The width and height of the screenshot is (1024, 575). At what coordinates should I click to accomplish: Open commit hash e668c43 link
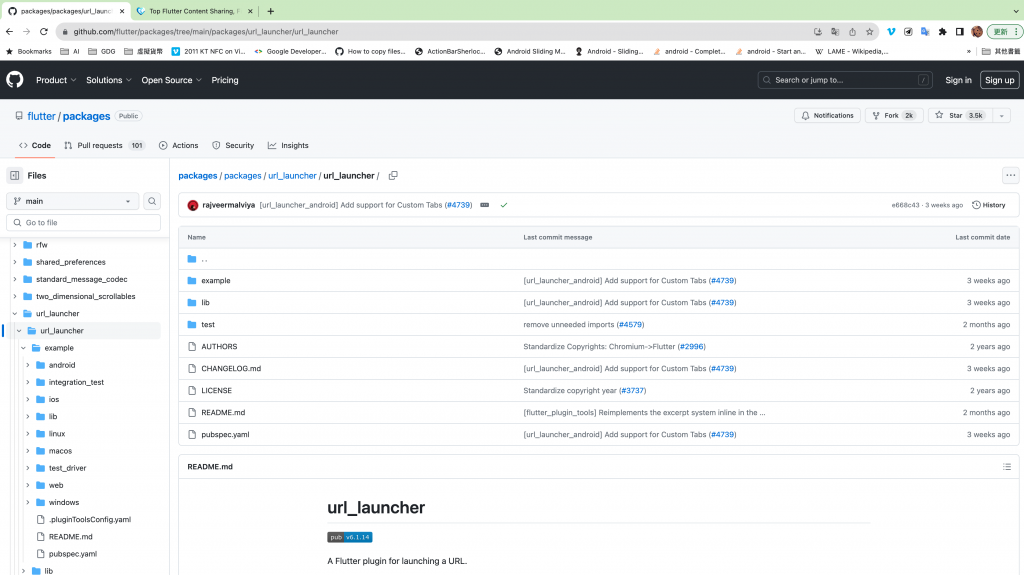(x=905, y=205)
